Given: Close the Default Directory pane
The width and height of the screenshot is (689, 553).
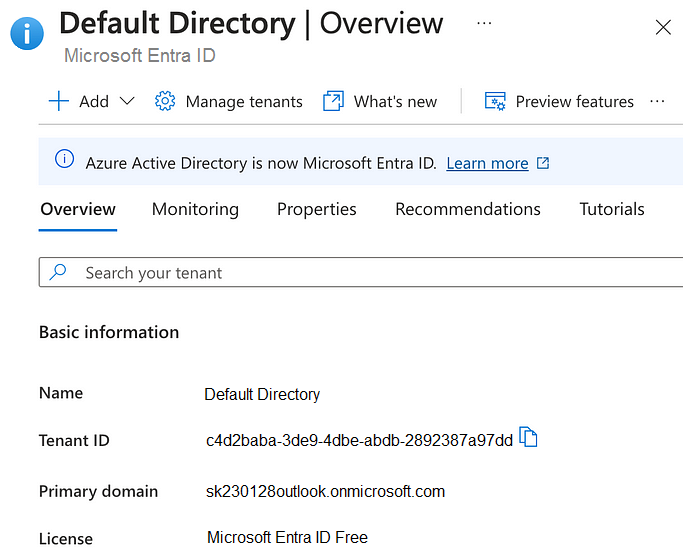Looking at the screenshot, I should 662,27.
